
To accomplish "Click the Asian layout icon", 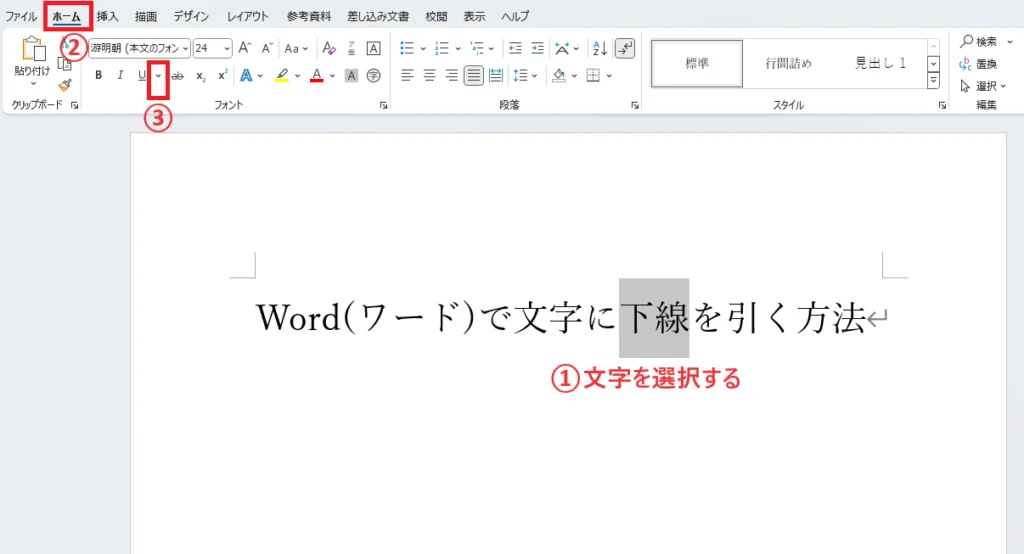I will point(562,48).
